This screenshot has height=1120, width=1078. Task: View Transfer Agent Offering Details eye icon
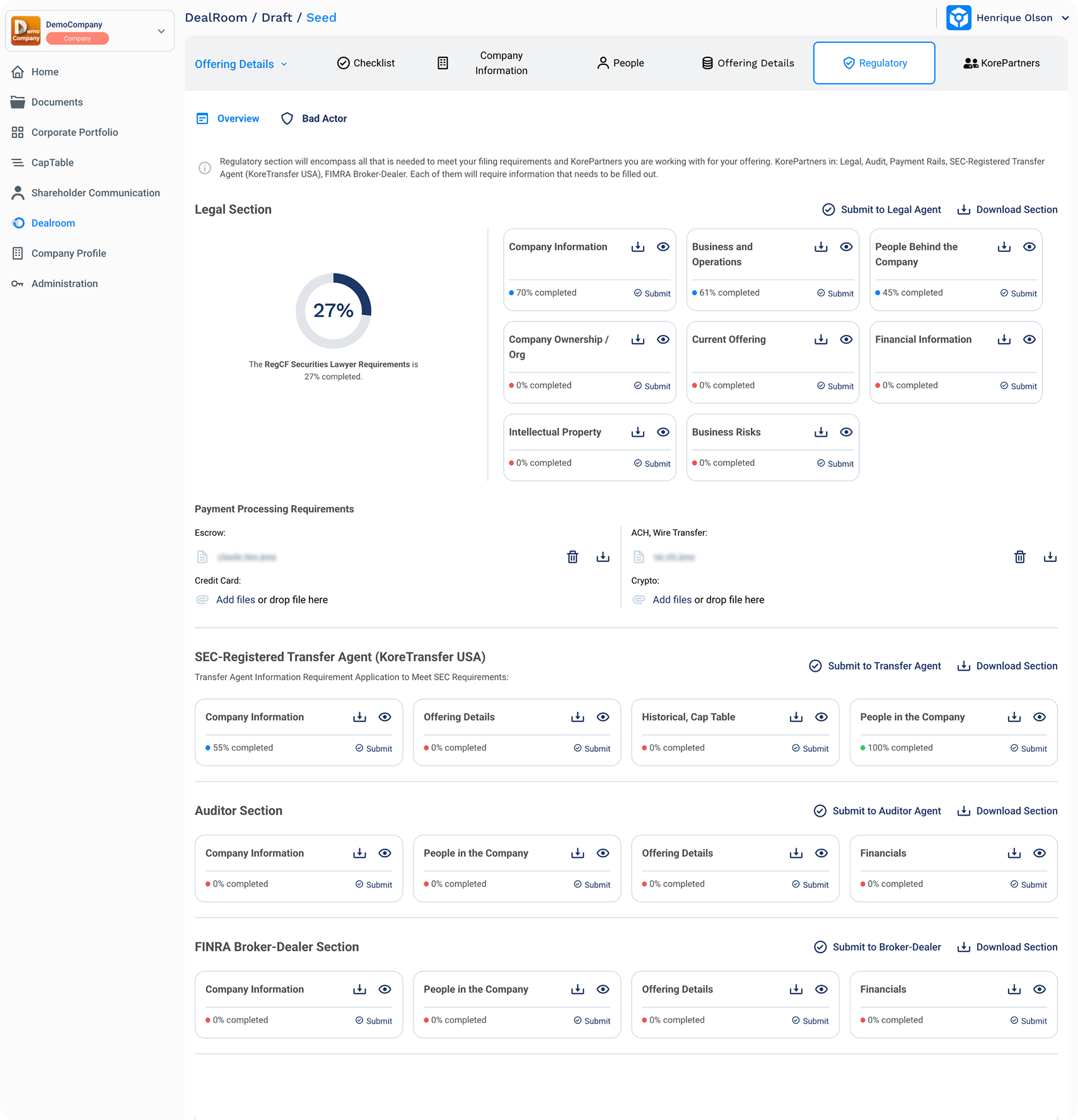point(603,717)
